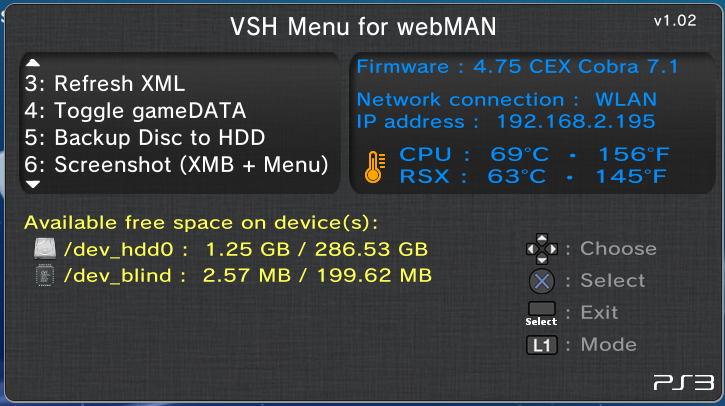725x406 pixels.
Task: Select menu item 3: Refresh XML
Action: (105, 84)
